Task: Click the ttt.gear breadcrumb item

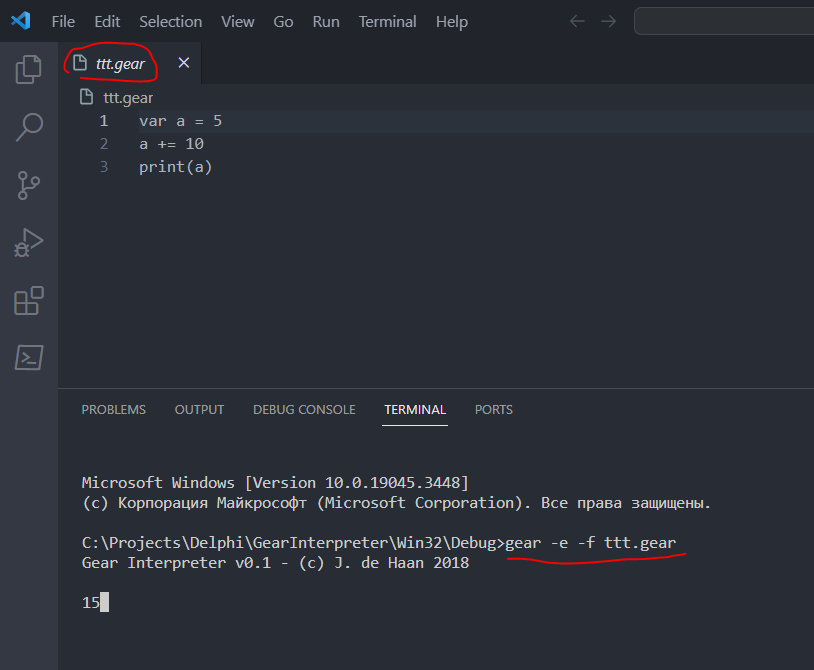Action: point(127,97)
